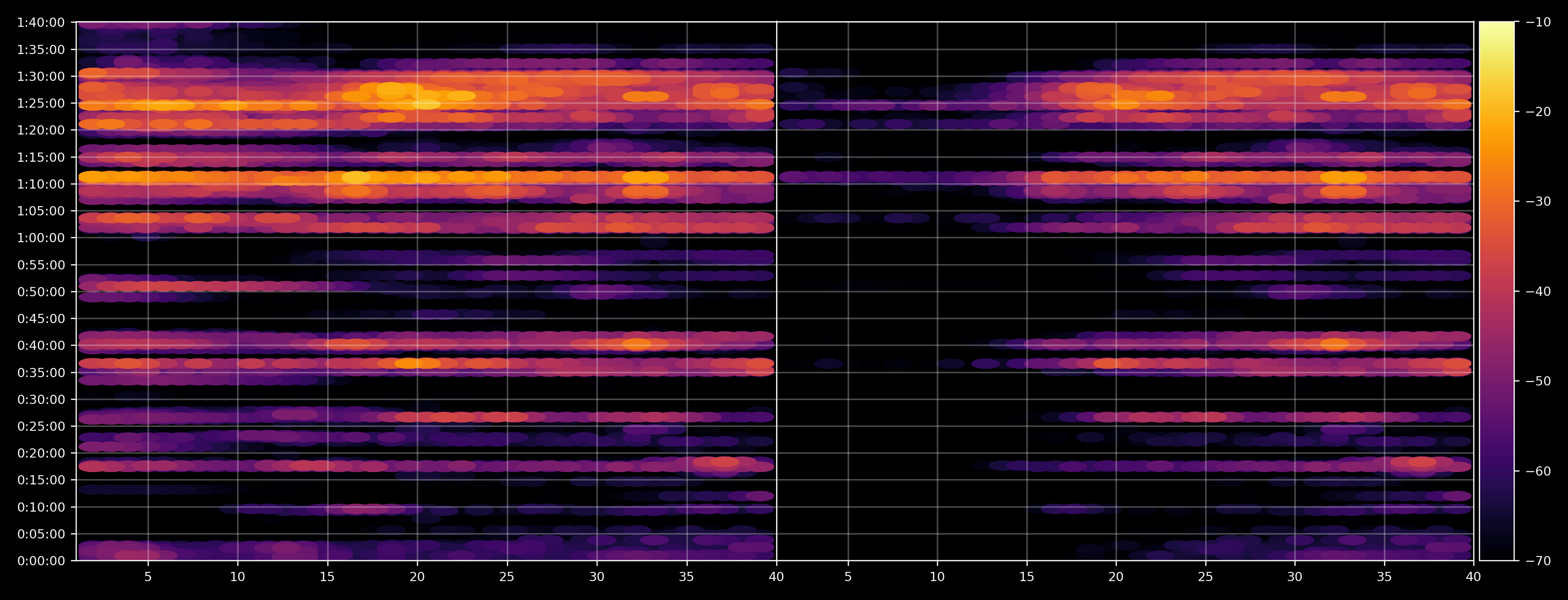Click x-axis label 40 between the two heatmaps

[777, 576]
